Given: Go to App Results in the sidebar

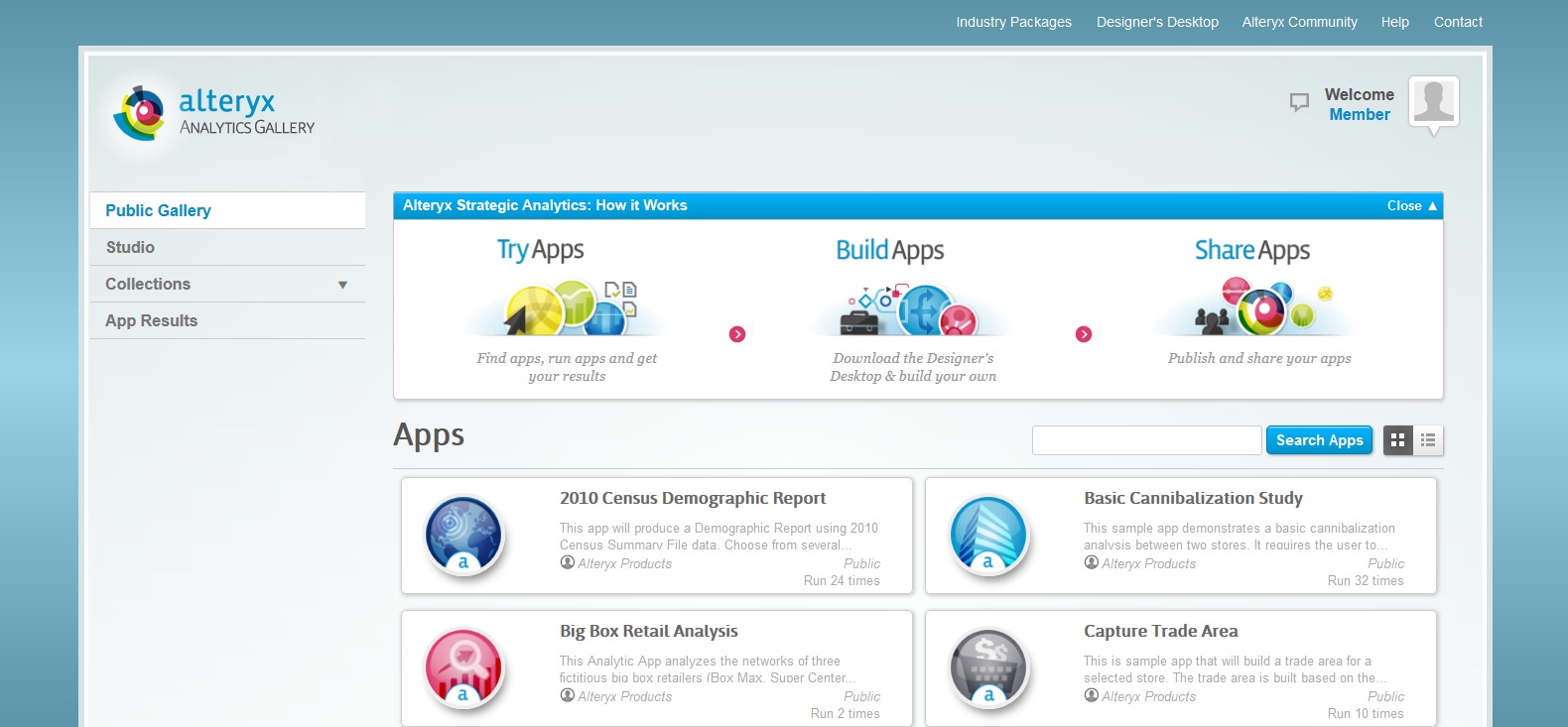Looking at the screenshot, I should [x=227, y=320].
